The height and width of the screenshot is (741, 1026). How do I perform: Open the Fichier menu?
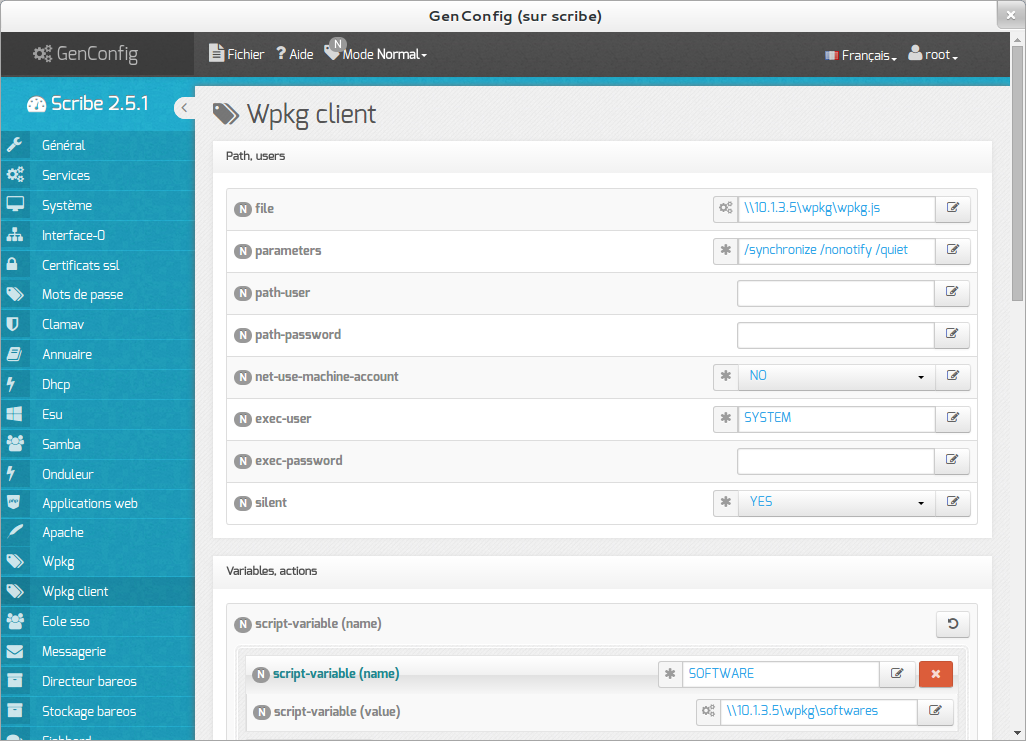(x=236, y=54)
